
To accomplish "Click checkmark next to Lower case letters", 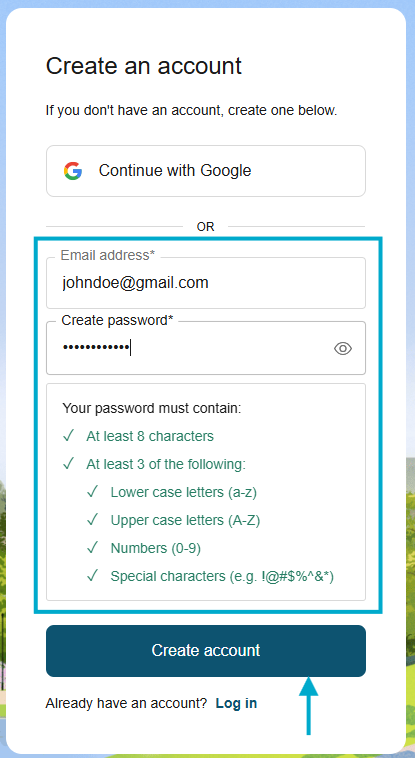I will (92, 492).
